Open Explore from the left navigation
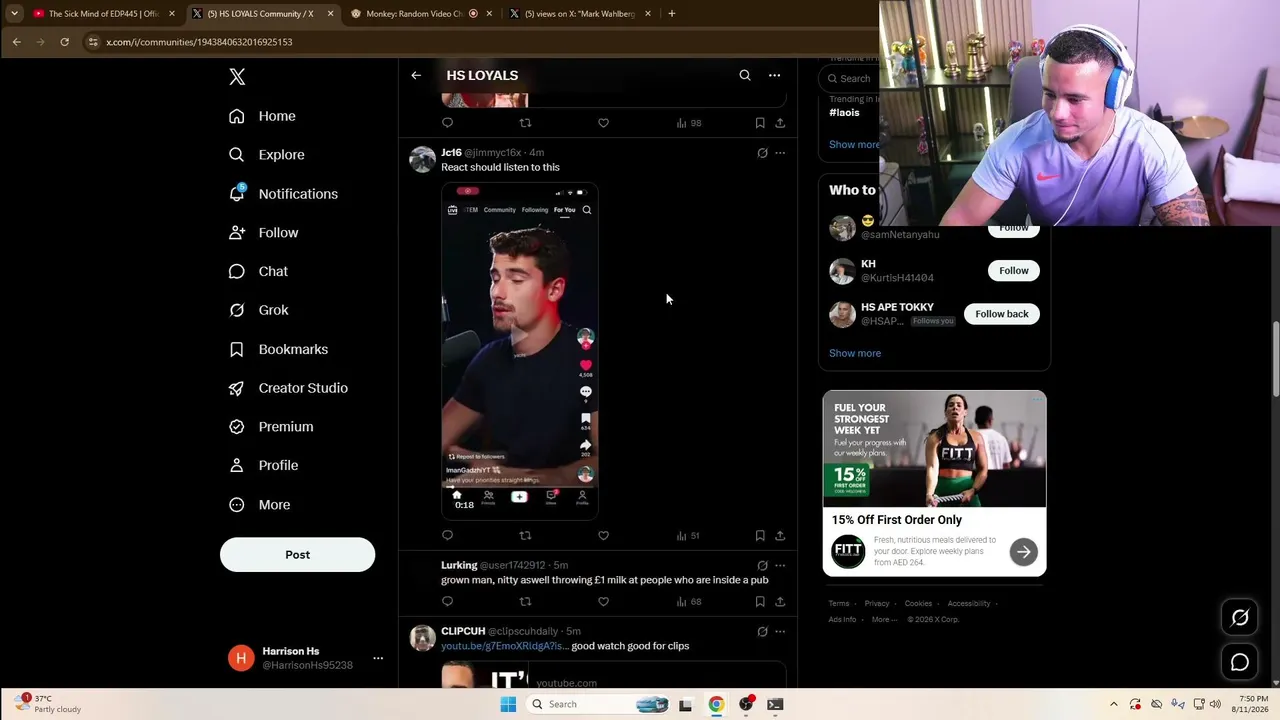This screenshot has width=1280, height=720. point(266,155)
